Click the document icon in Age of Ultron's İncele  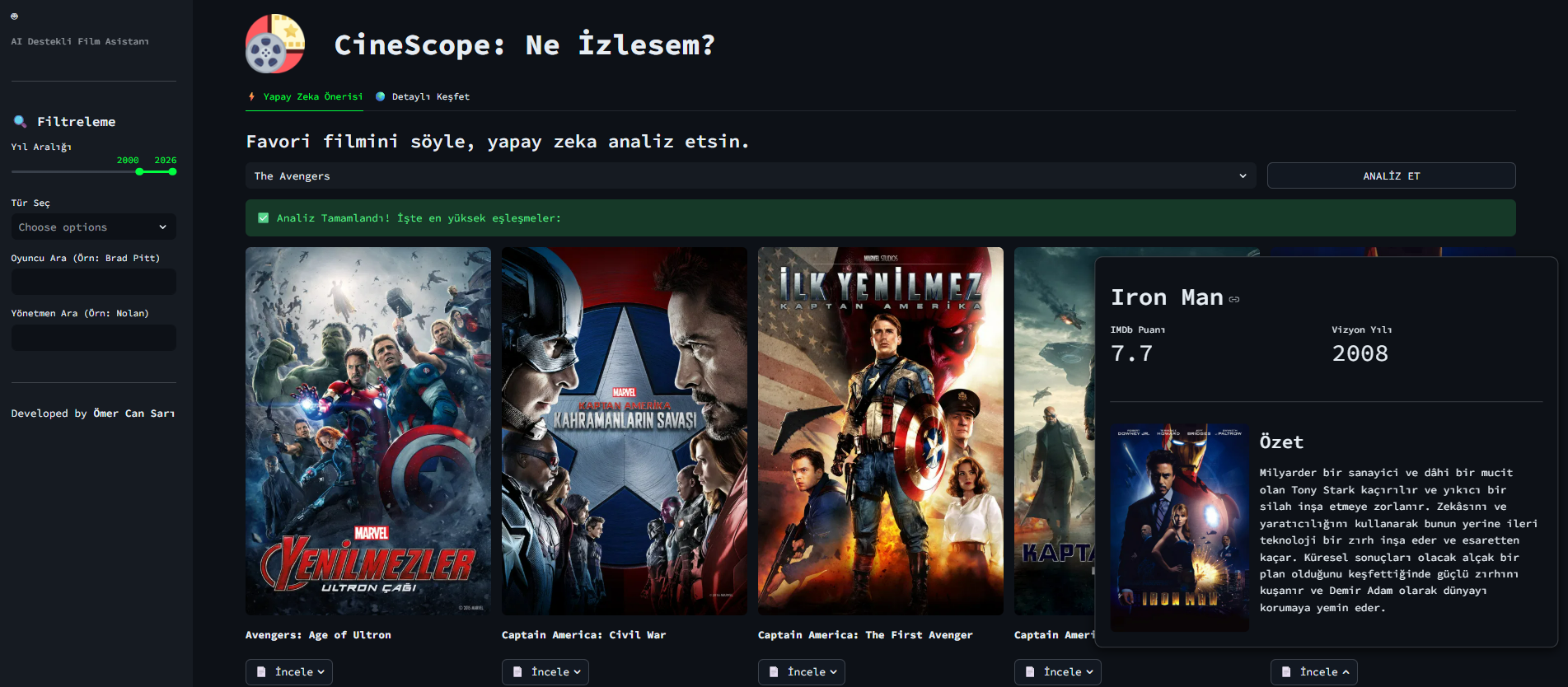coord(261,672)
